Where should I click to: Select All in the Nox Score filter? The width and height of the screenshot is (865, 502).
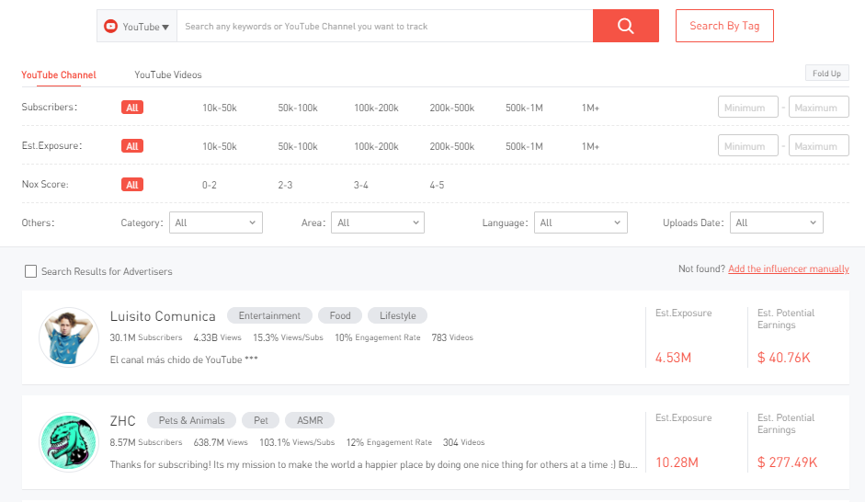point(132,185)
